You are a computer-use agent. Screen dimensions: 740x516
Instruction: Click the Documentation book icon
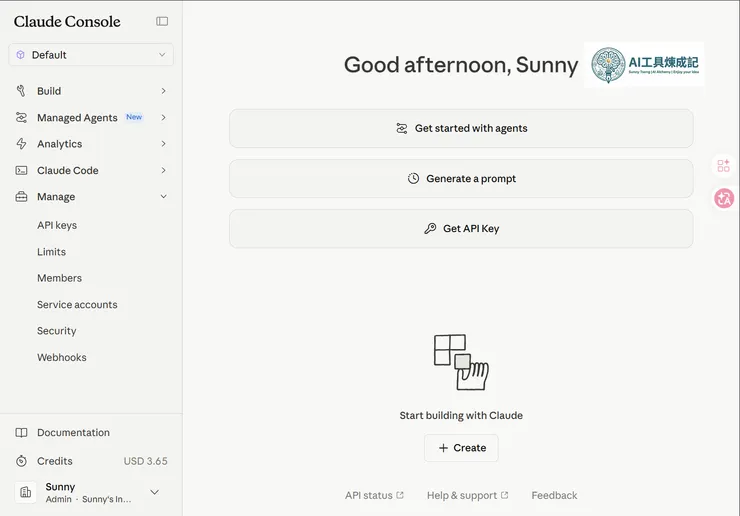[21, 432]
